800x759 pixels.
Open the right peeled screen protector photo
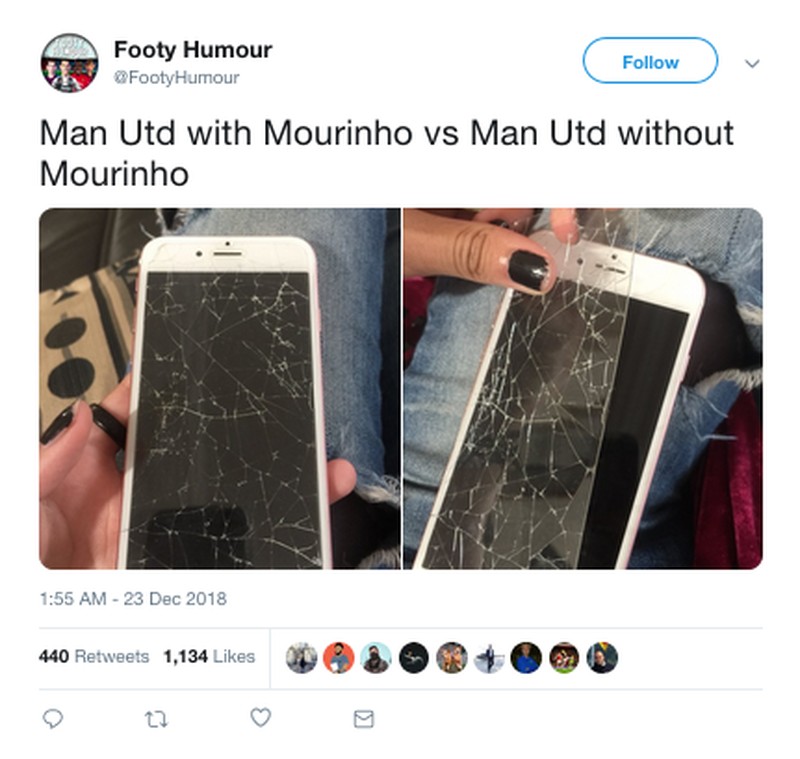(x=583, y=389)
